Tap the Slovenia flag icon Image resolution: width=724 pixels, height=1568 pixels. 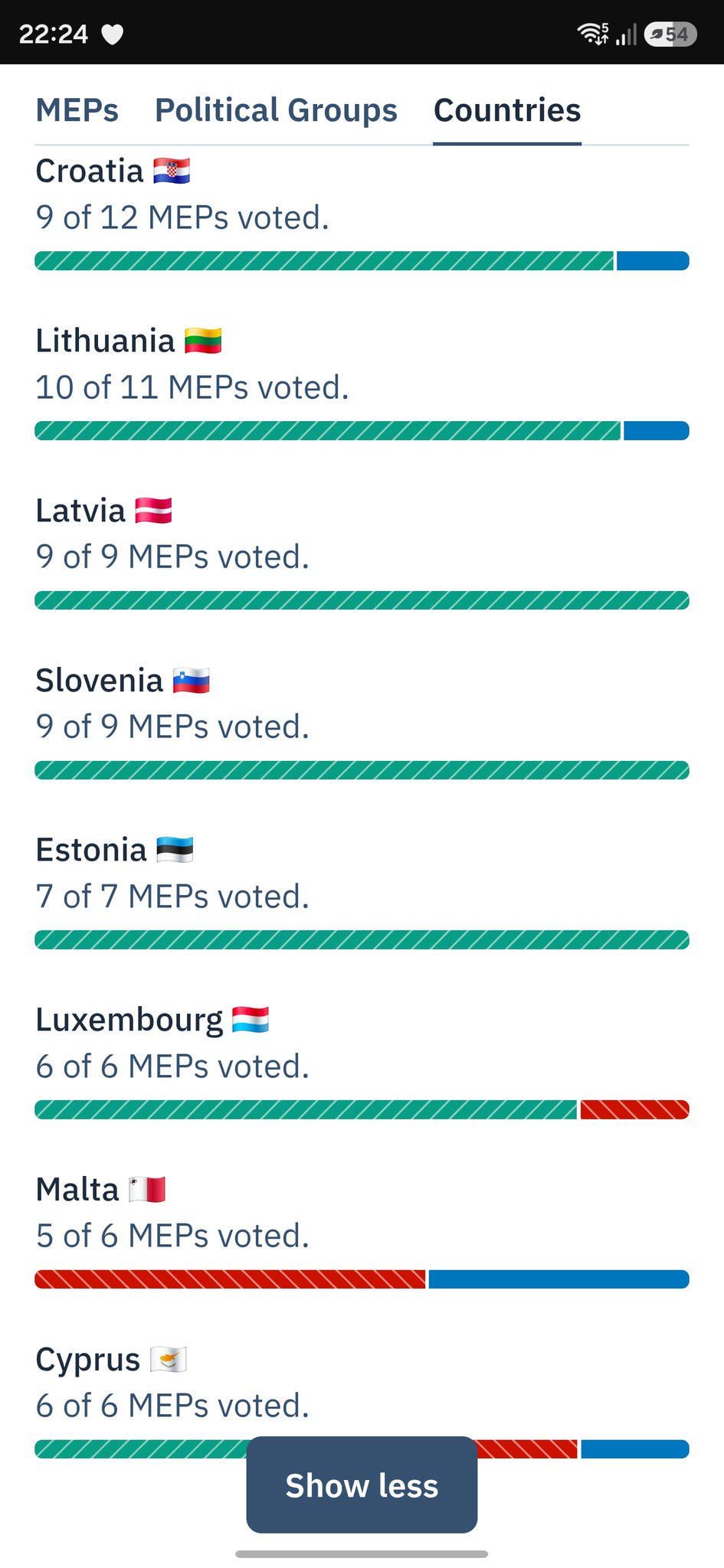point(191,681)
